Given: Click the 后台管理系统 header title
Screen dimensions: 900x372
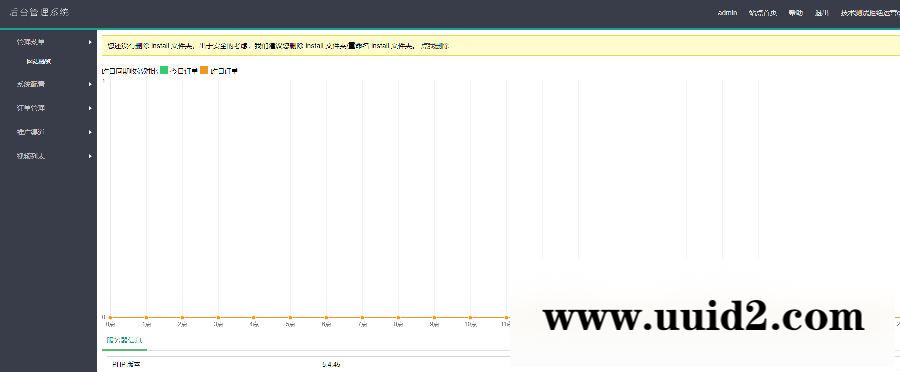Looking at the screenshot, I should [40, 12].
